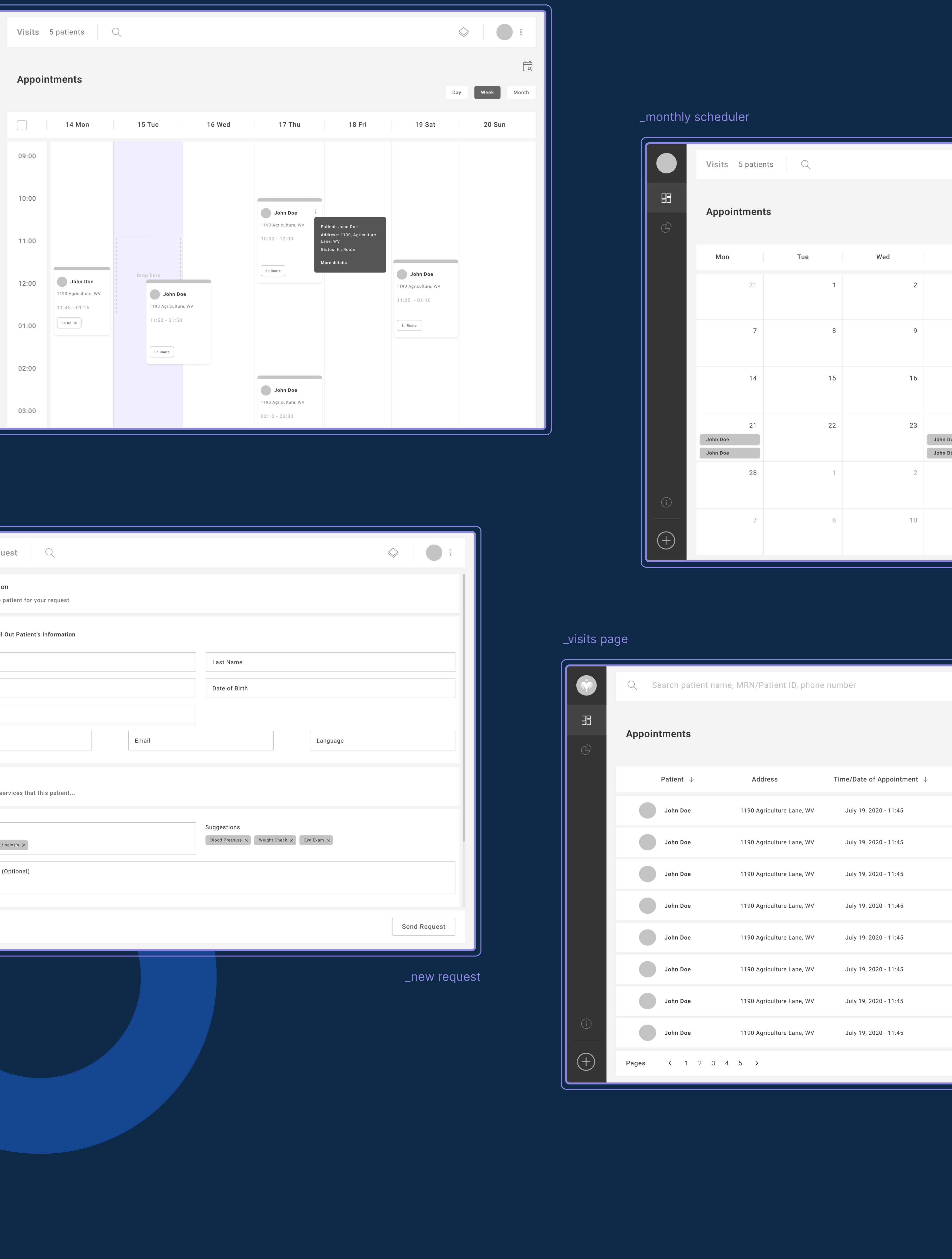The height and width of the screenshot is (1259, 952).
Task: Go to next page chevron in visits pagination
Action: 757,1063
